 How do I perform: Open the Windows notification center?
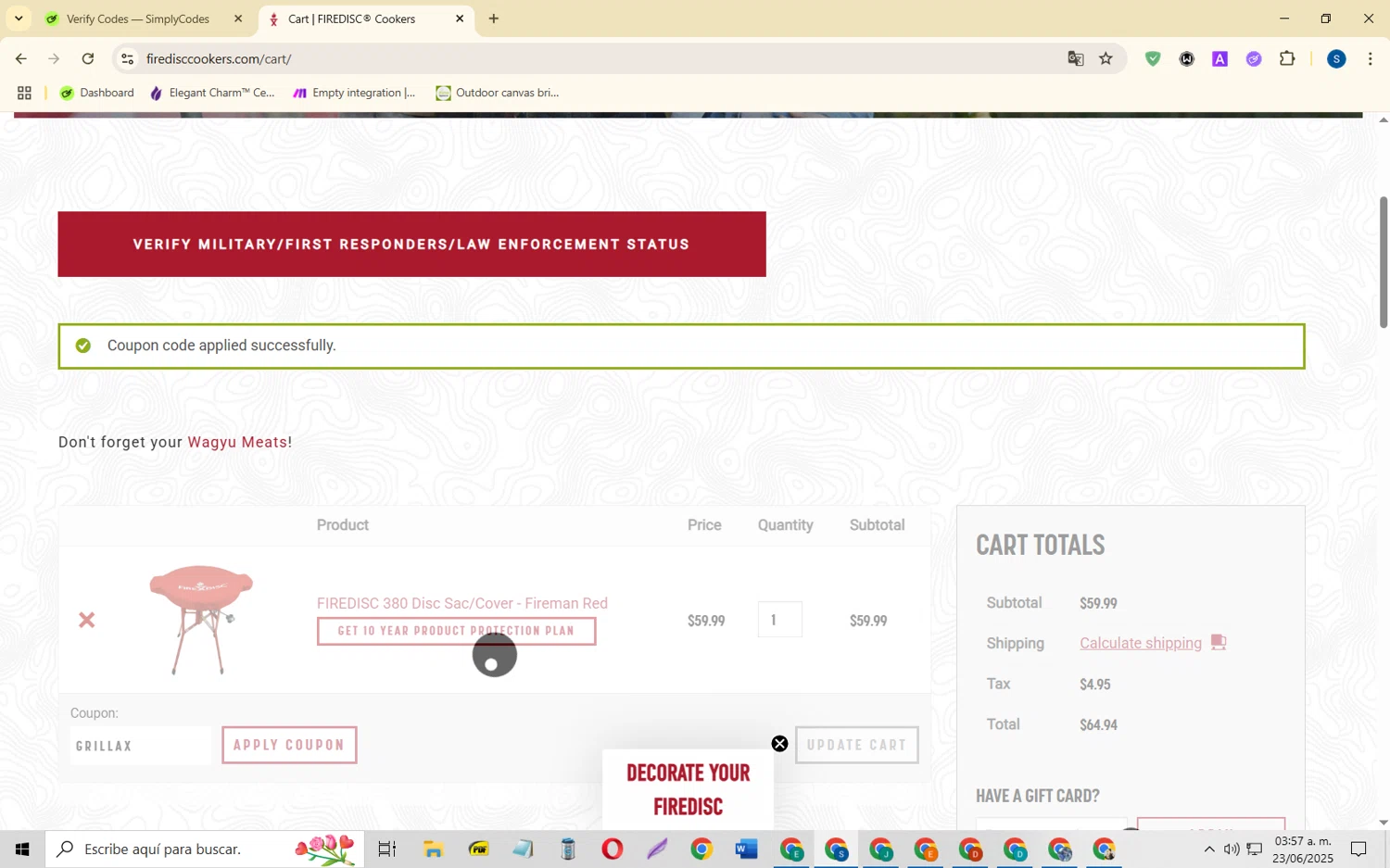pyautogui.click(x=1358, y=849)
